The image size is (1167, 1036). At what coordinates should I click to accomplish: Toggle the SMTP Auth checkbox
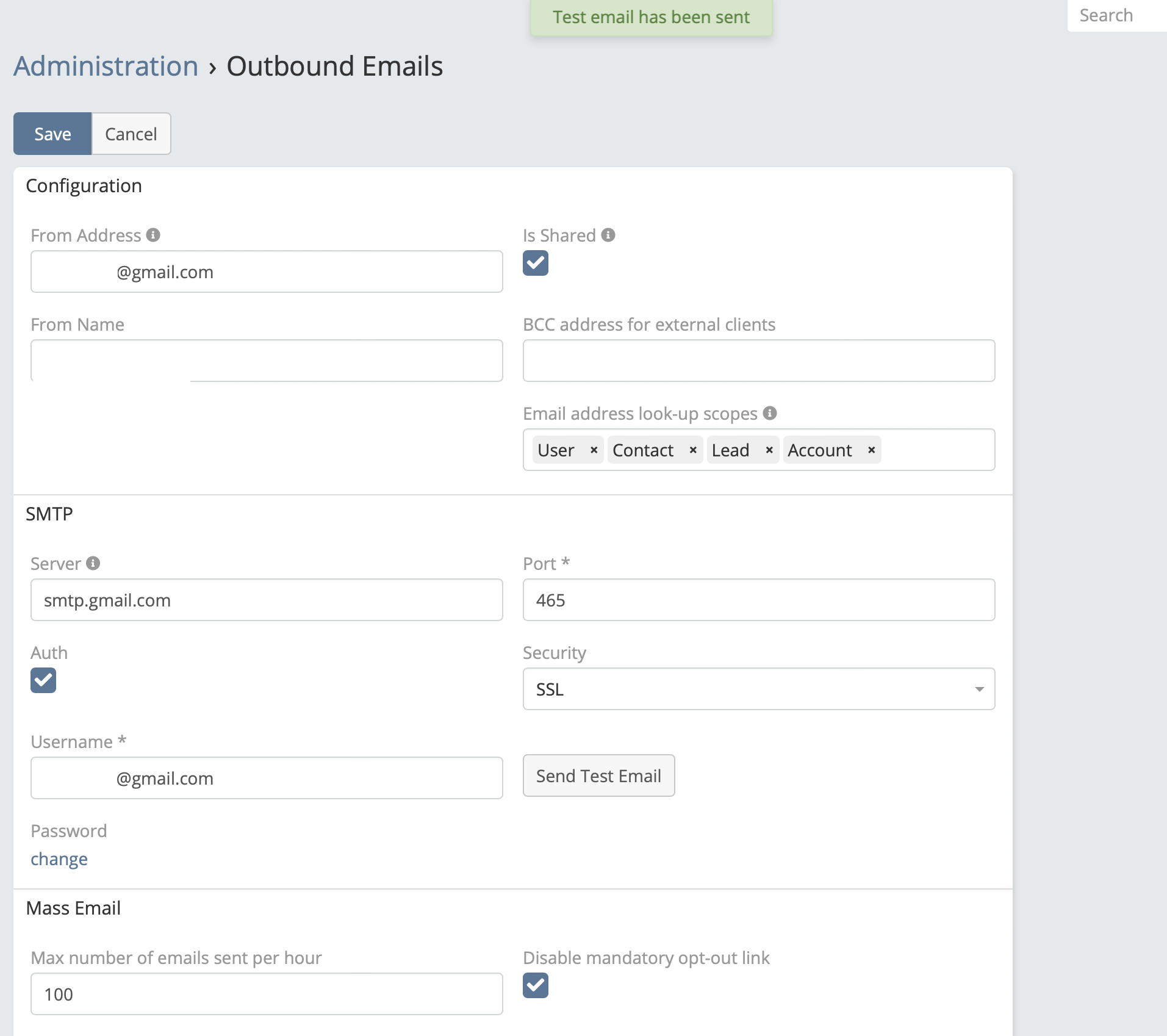pyautogui.click(x=43, y=680)
